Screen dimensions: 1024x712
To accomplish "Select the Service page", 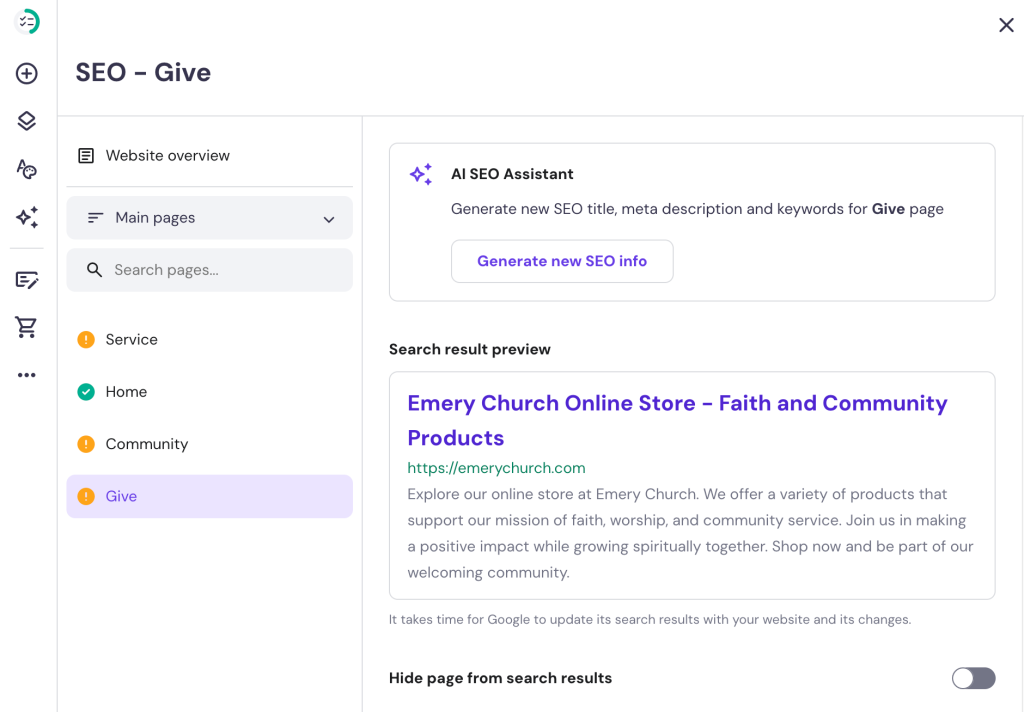I will point(132,340).
